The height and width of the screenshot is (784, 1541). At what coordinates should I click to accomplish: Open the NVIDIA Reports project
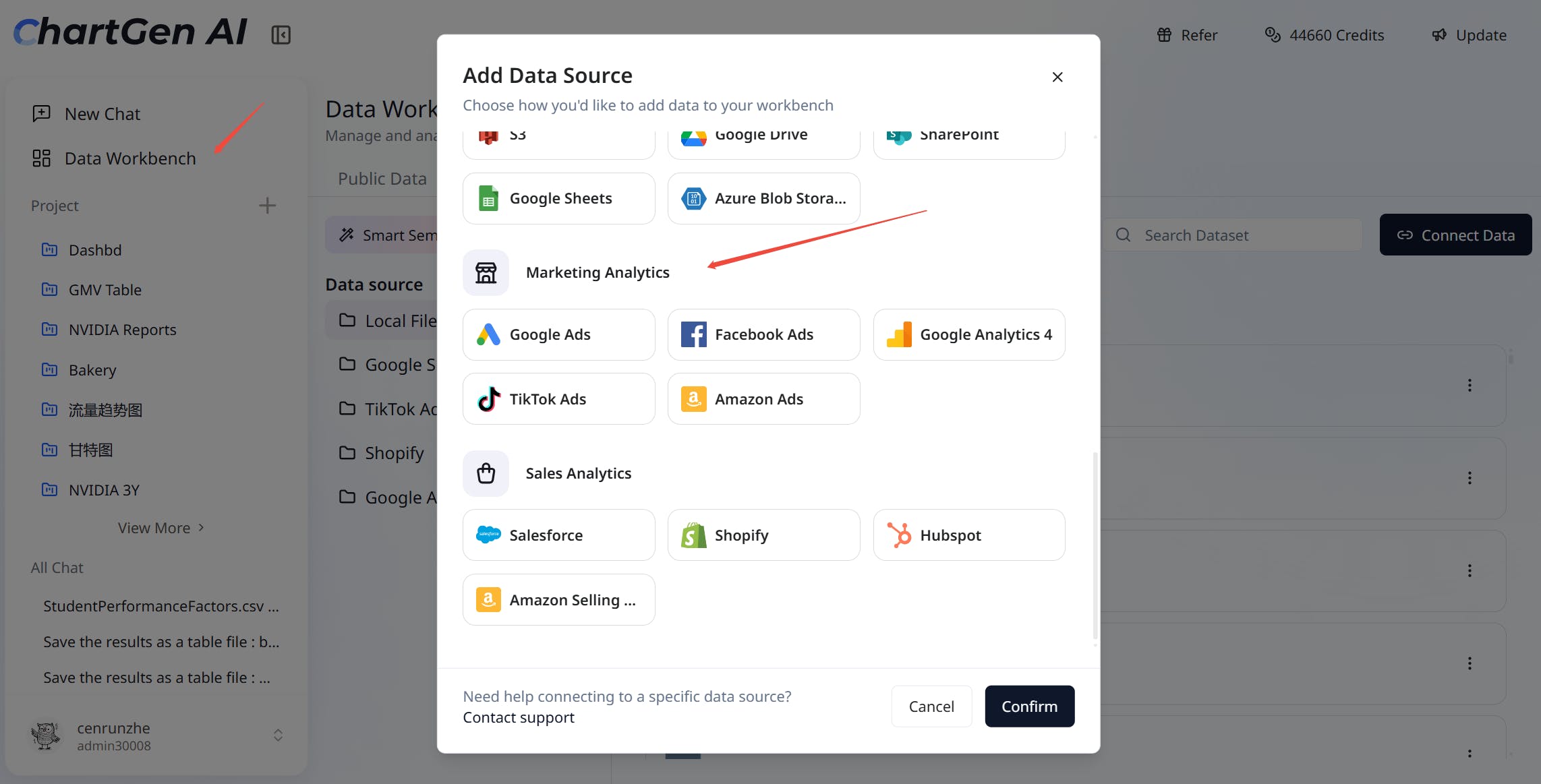pyautogui.click(x=122, y=330)
